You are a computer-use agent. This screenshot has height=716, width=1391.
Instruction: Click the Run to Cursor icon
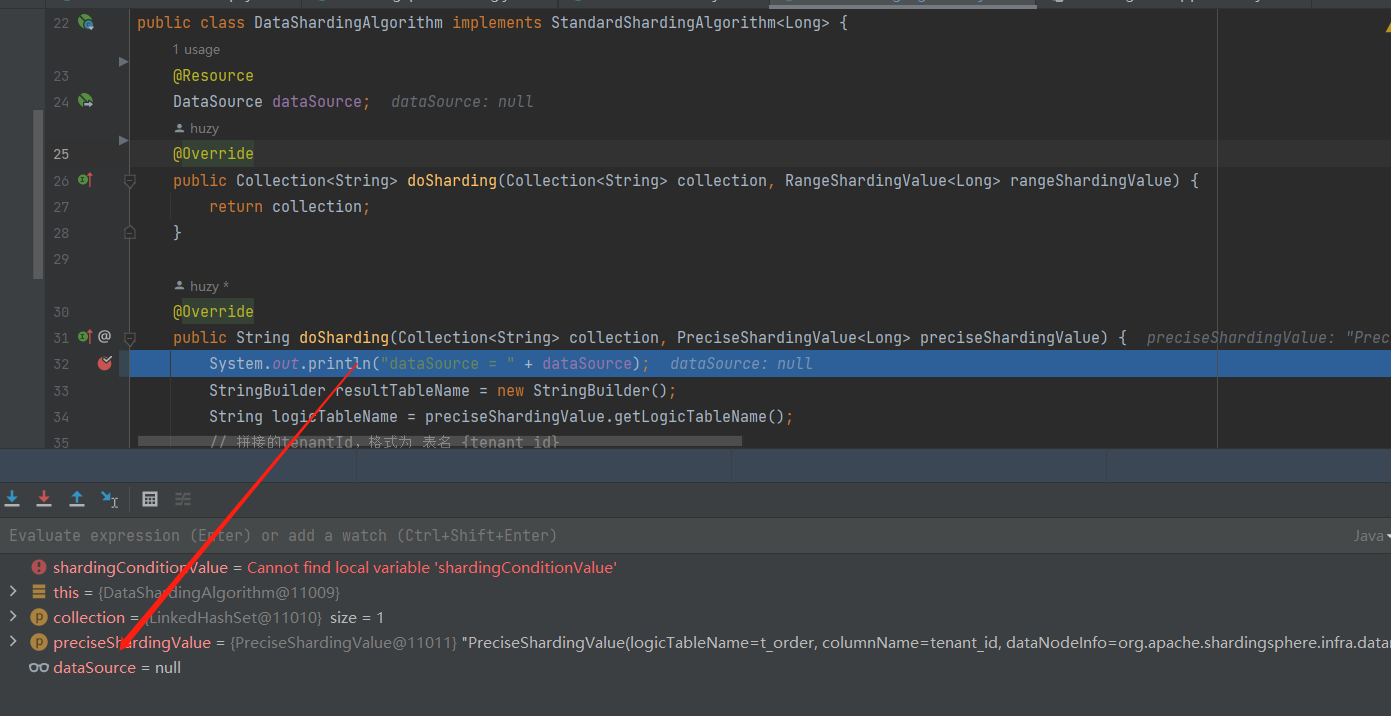(x=110, y=499)
